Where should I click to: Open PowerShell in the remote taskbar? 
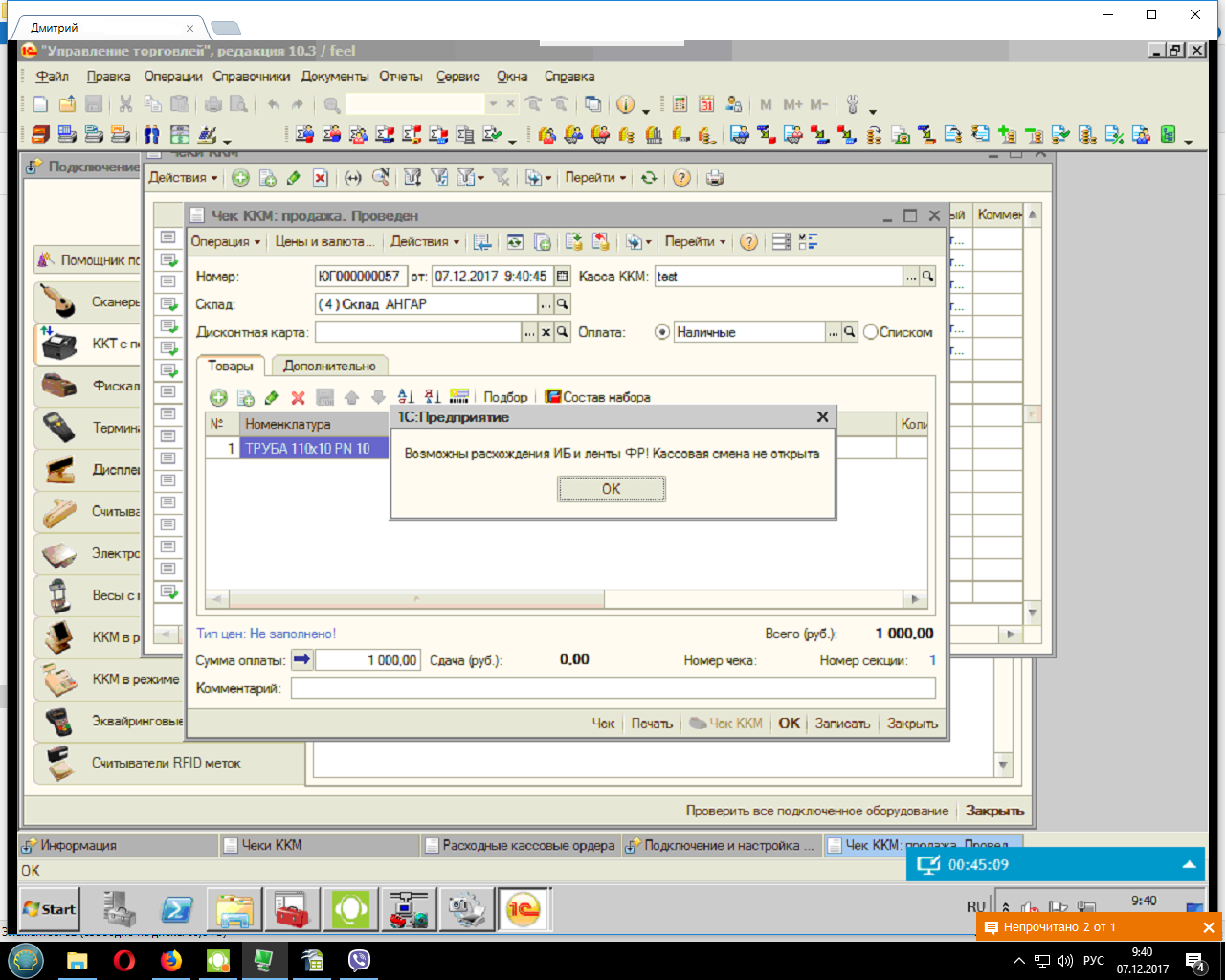point(177,909)
